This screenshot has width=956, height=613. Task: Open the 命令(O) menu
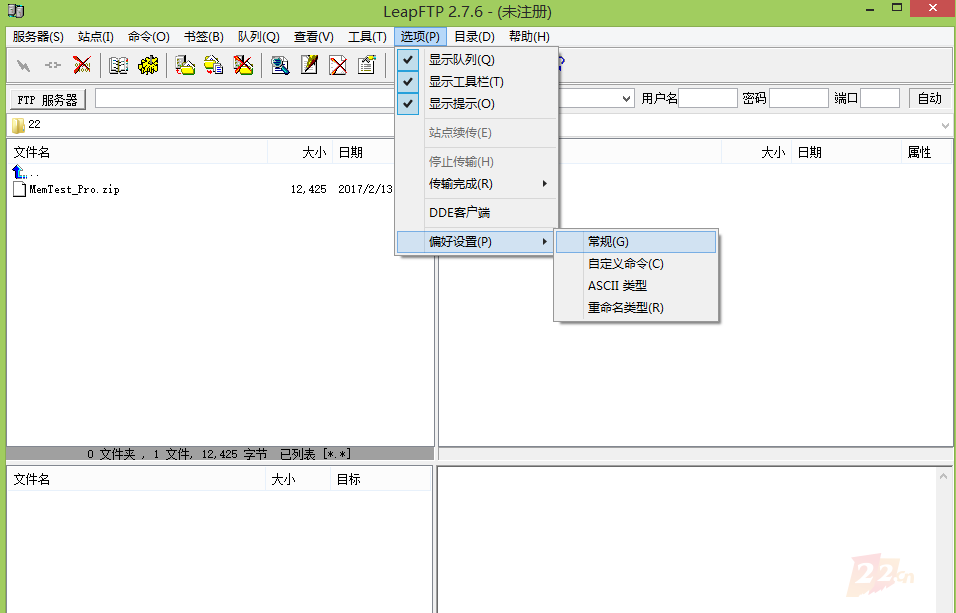point(149,37)
